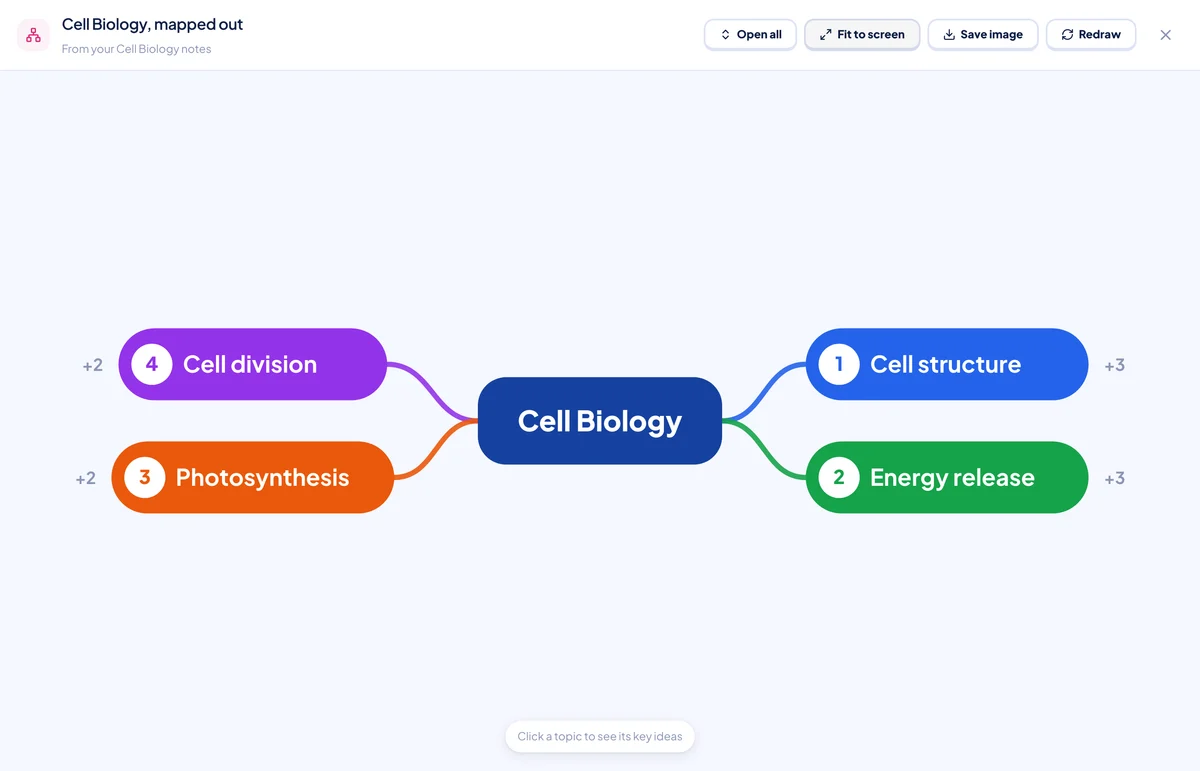Click the title "Cell Biology, mapped out"
Viewport: 1200px width, 771px height.
[x=152, y=24]
